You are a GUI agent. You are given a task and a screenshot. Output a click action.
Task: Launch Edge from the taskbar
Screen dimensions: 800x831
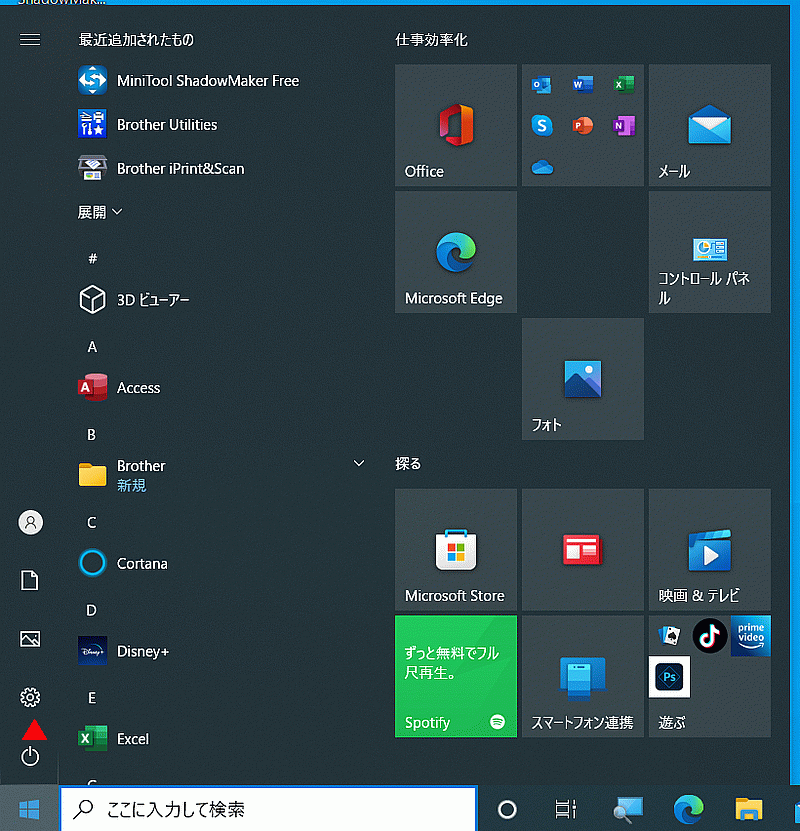tap(688, 809)
